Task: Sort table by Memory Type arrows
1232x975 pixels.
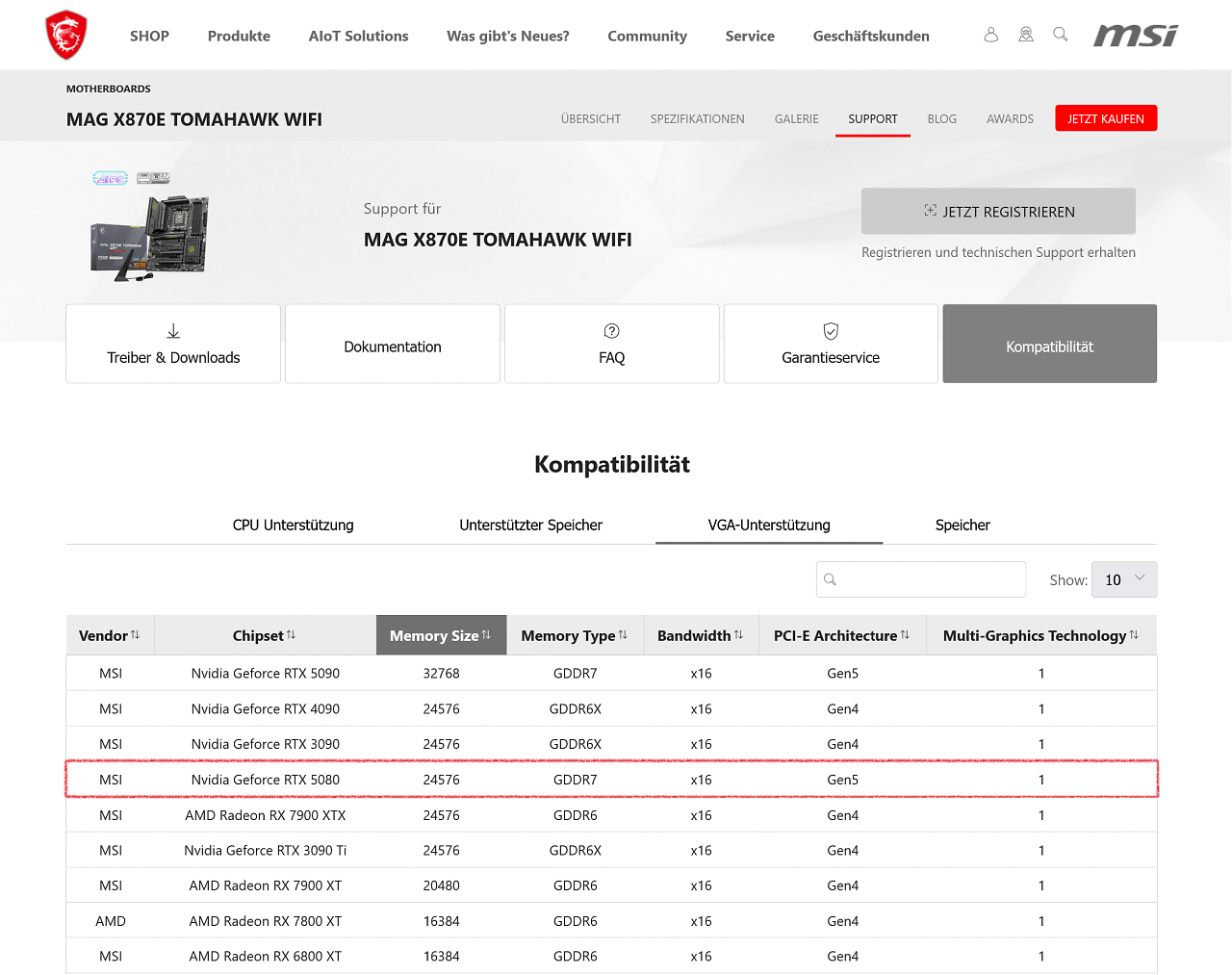Action: pos(624,635)
